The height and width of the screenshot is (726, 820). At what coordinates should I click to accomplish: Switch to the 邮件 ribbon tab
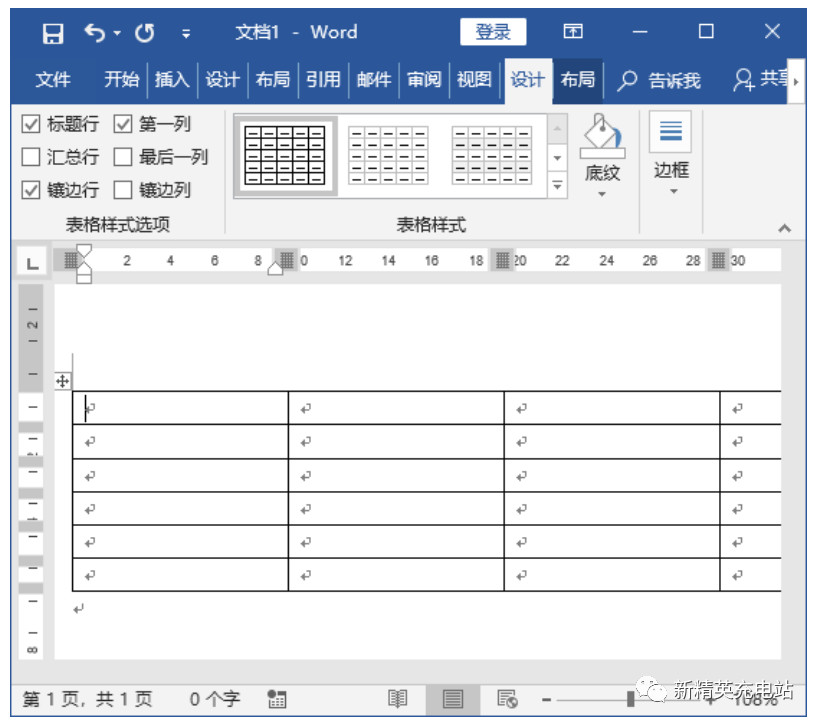pyautogui.click(x=373, y=79)
